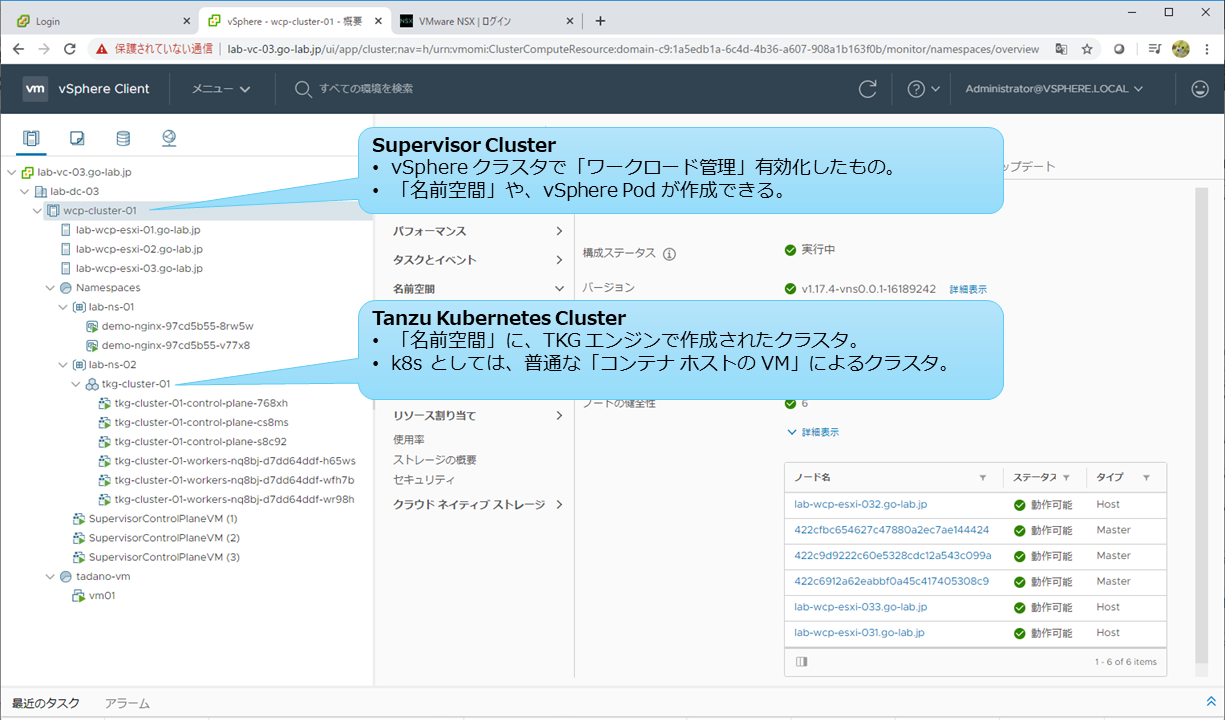Expand the recent tasks panel with double chevron
The image size is (1225, 720).
(1211, 702)
